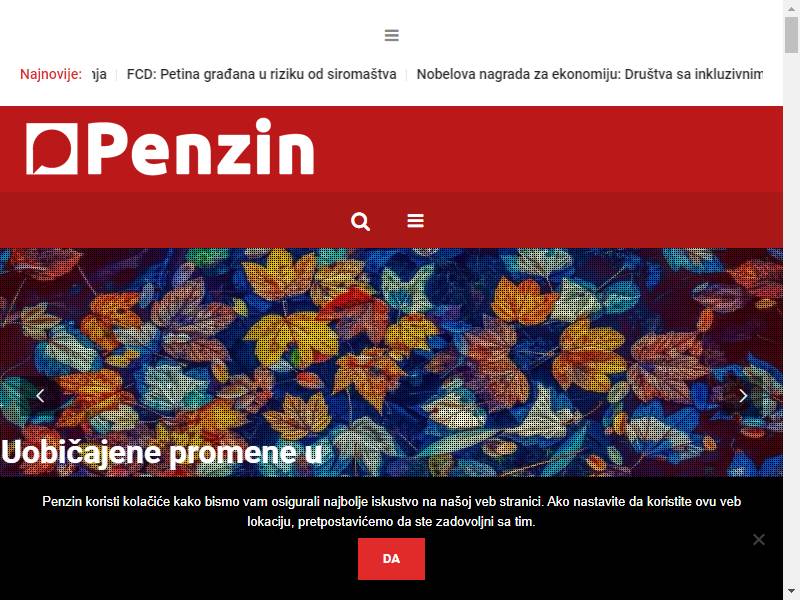Open 'FCD: Petina građana u riziku od siromaštva' headline
The height and width of the screenshot is (600, 800).
[261, 74]
